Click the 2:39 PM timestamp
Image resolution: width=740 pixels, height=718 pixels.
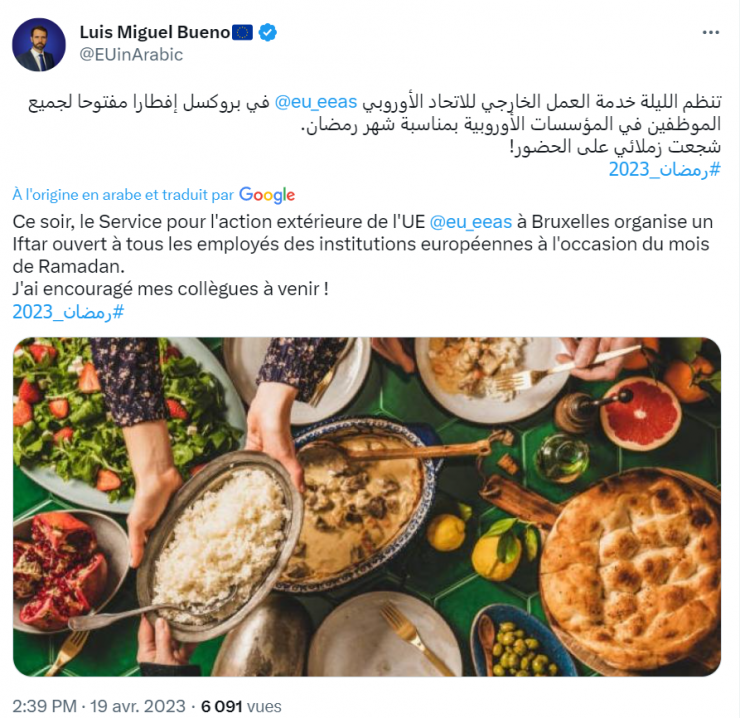coord(44,706)
